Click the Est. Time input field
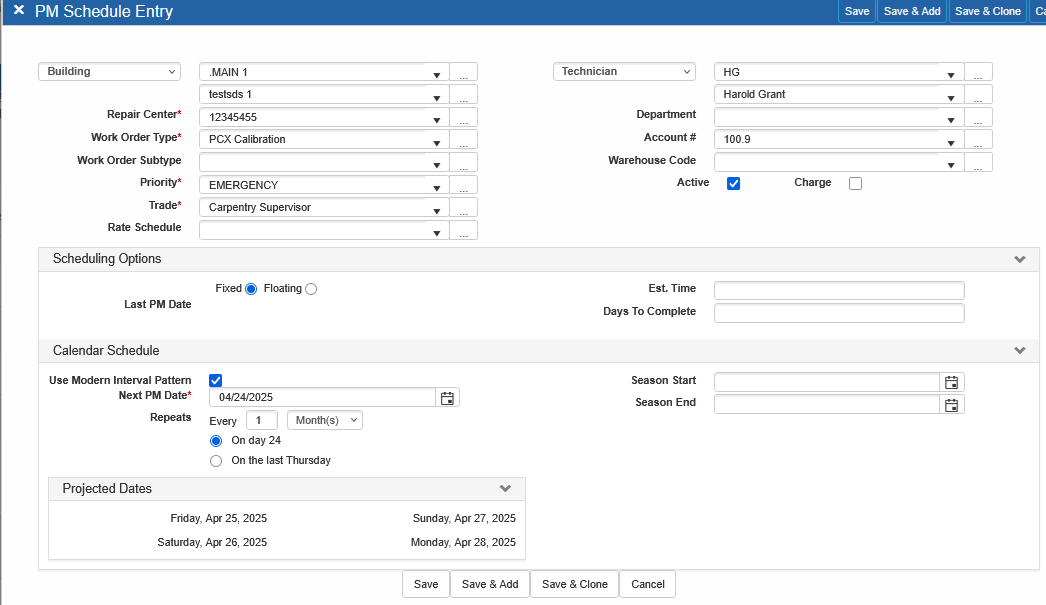The height and width of the screenshot is (605, 1046). click(x=839, y=291)
